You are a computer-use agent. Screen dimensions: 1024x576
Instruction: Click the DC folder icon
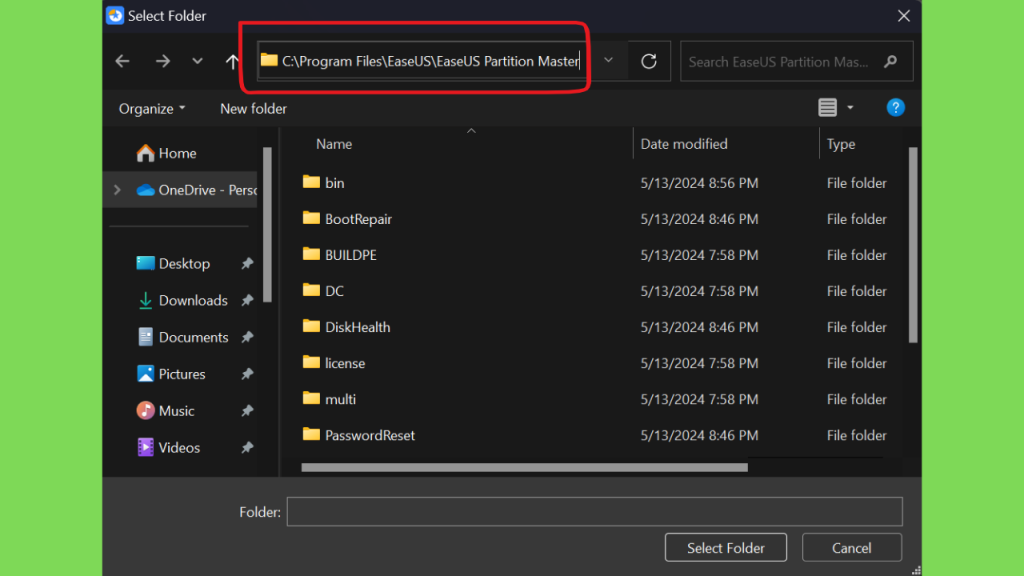[312, 290]
